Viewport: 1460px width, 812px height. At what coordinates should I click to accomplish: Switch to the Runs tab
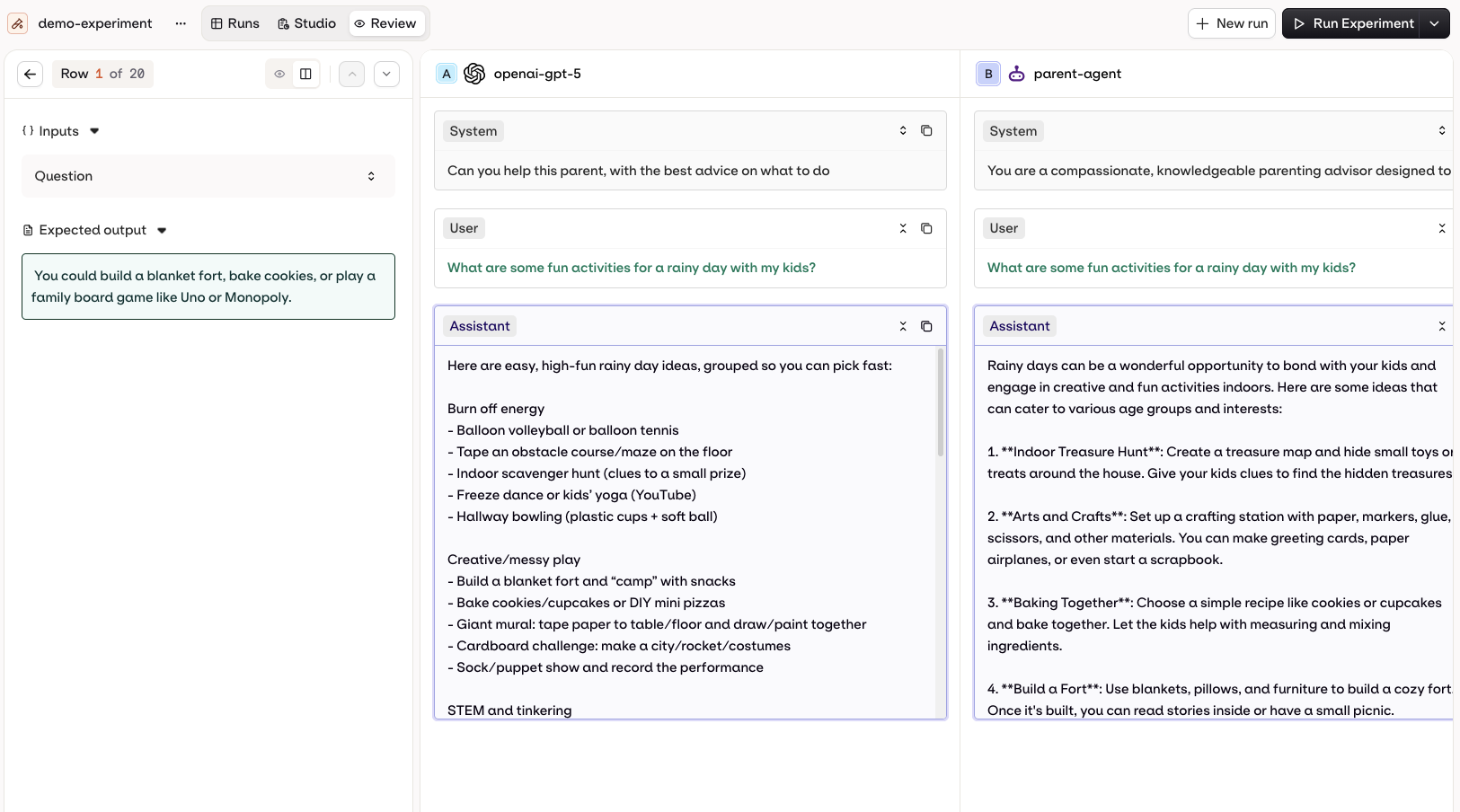click(235, 23)
